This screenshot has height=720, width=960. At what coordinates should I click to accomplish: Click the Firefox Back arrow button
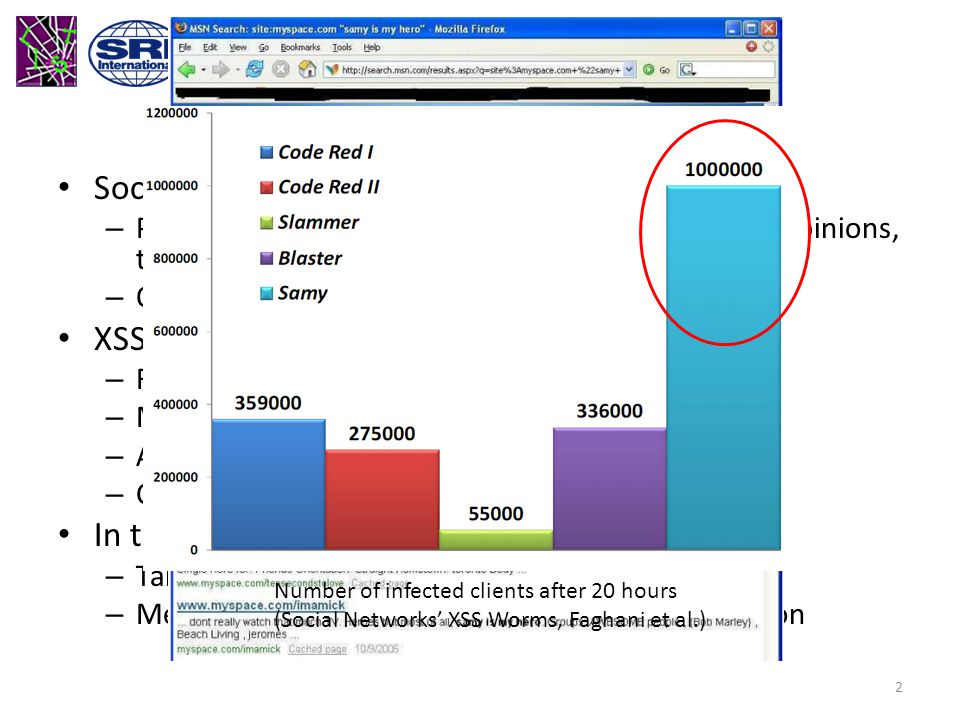click(x=187, y=70)
